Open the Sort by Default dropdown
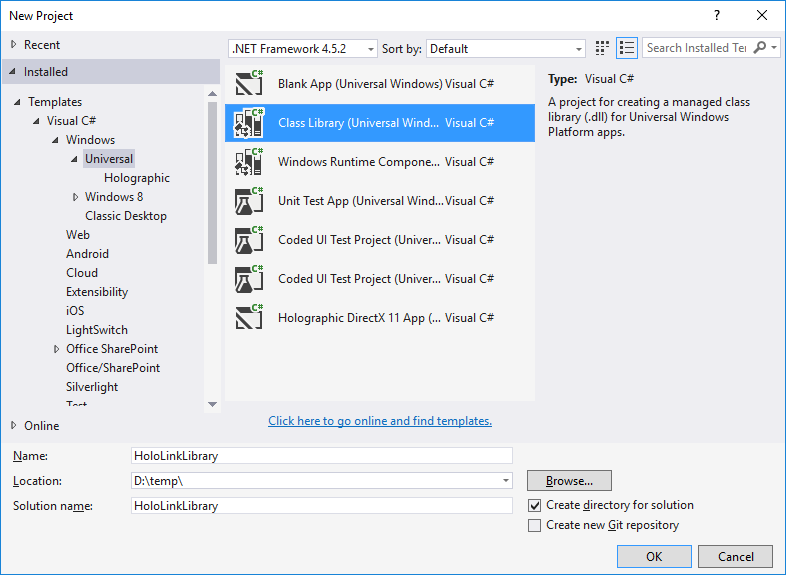 tap(506, 49)
